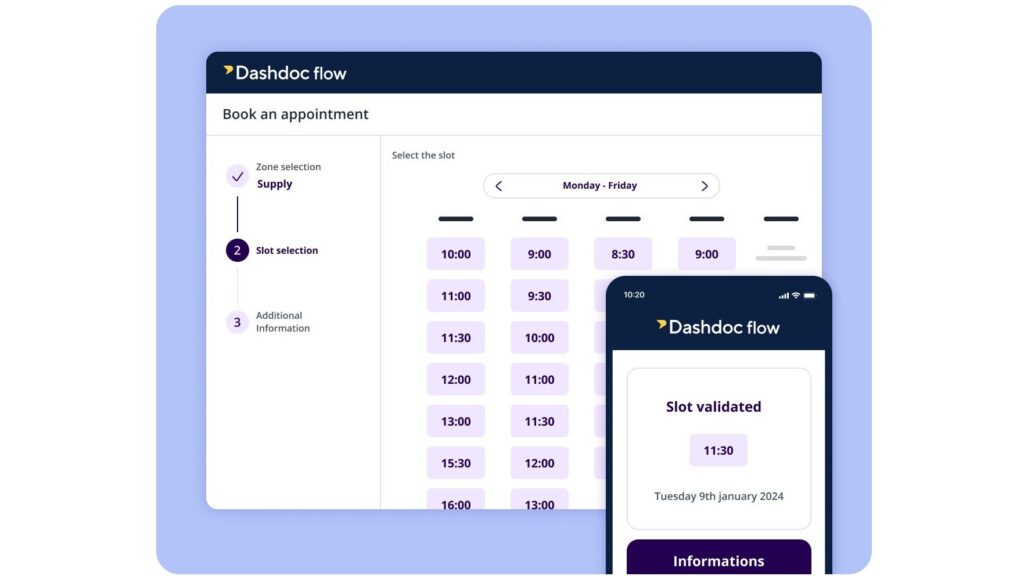Open previous days using the left chevron

tap(497, 186)
